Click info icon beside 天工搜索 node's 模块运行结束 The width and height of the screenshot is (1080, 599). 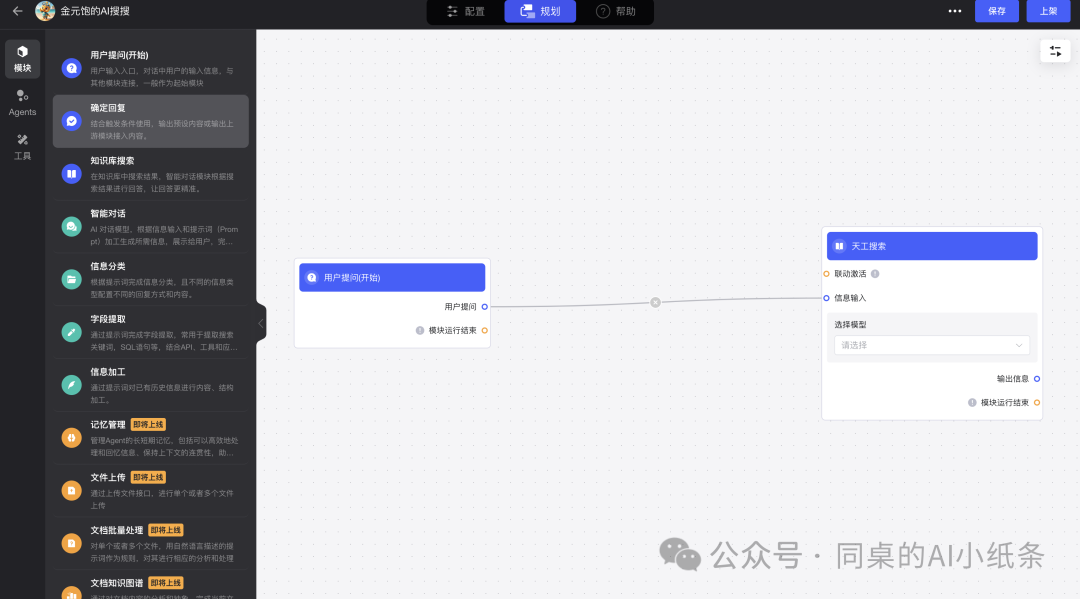[973, 403]
